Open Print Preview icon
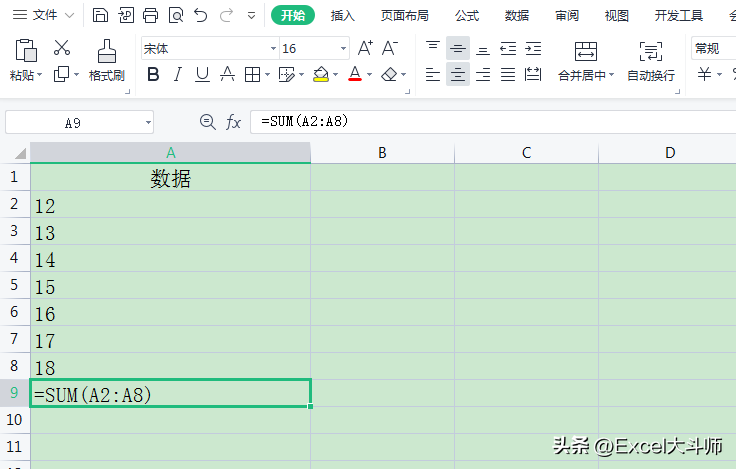 pos(176,15)
